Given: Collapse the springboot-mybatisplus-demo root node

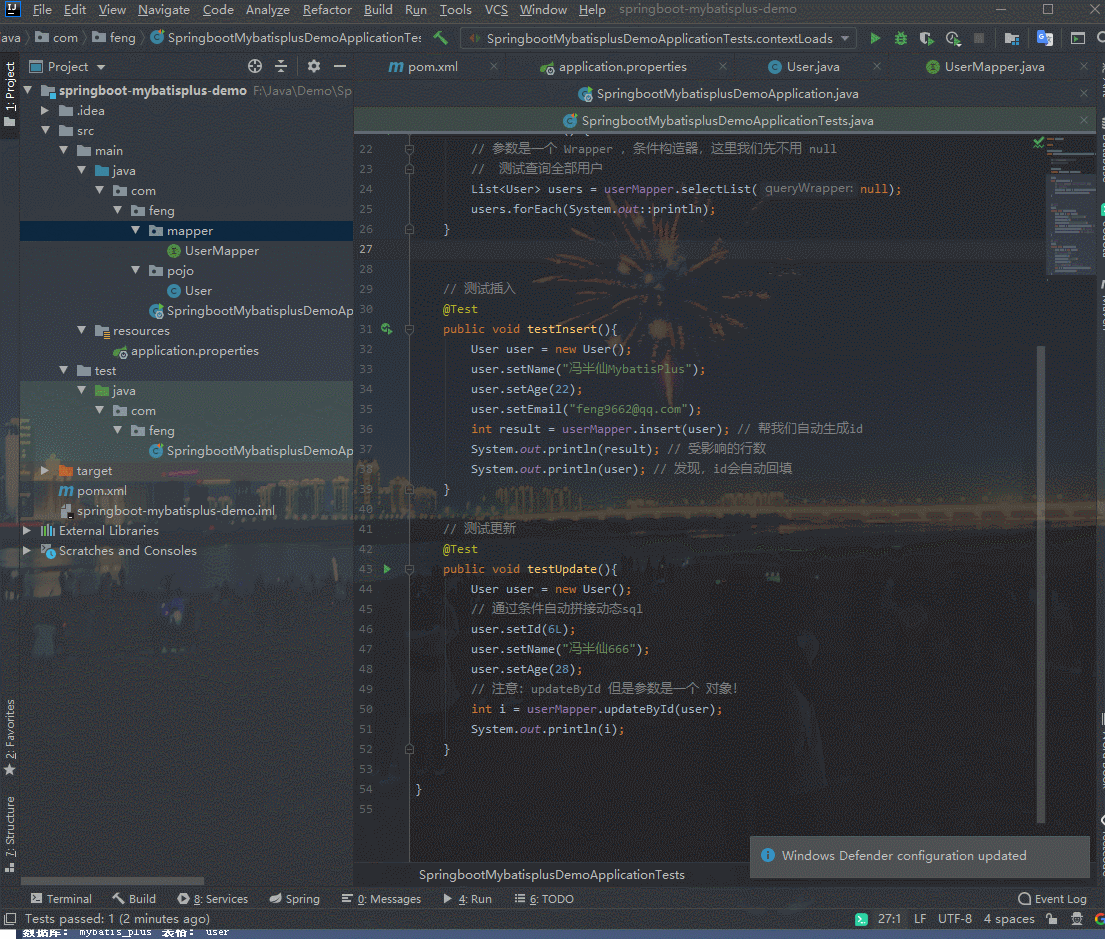Looking at the screenshot, I should tap(28, 90).
